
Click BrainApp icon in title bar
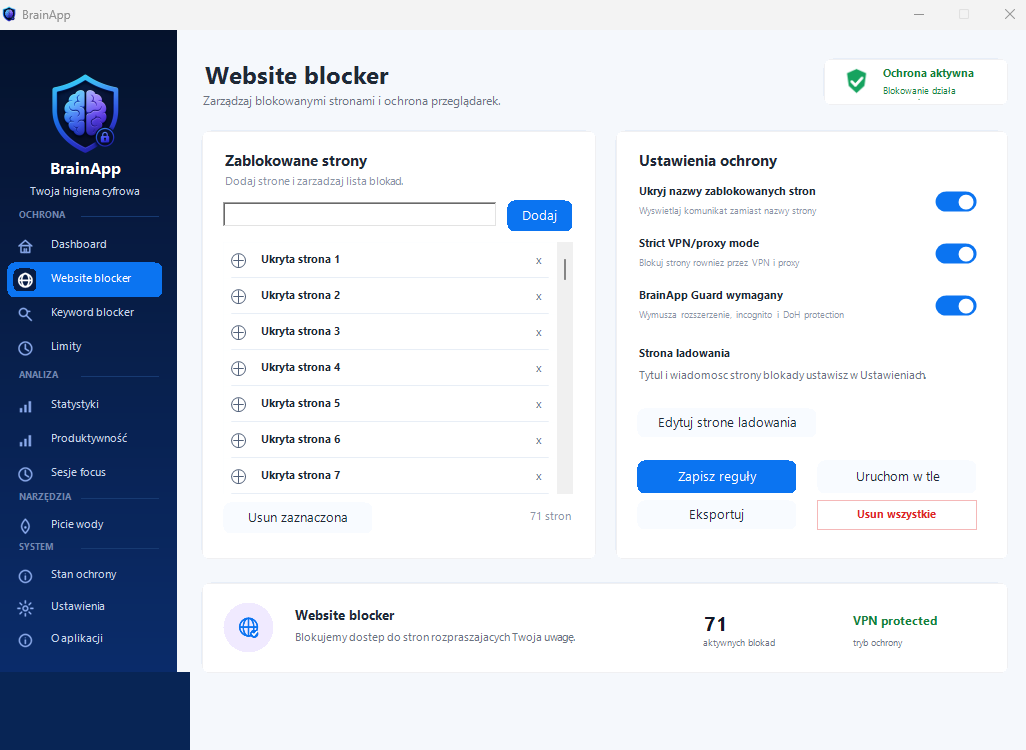9,14
